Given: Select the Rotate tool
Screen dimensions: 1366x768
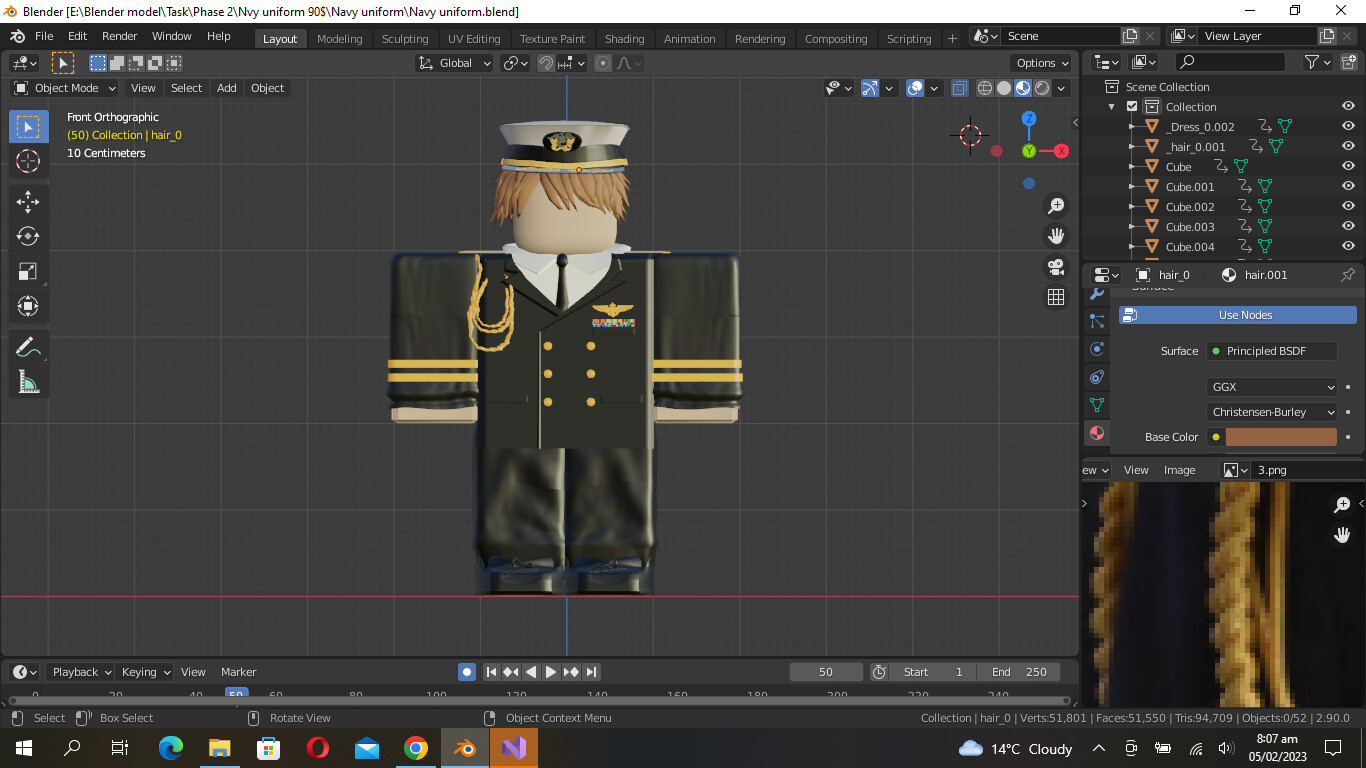Looking at the screenshot, I should click(x=28, y=236).
